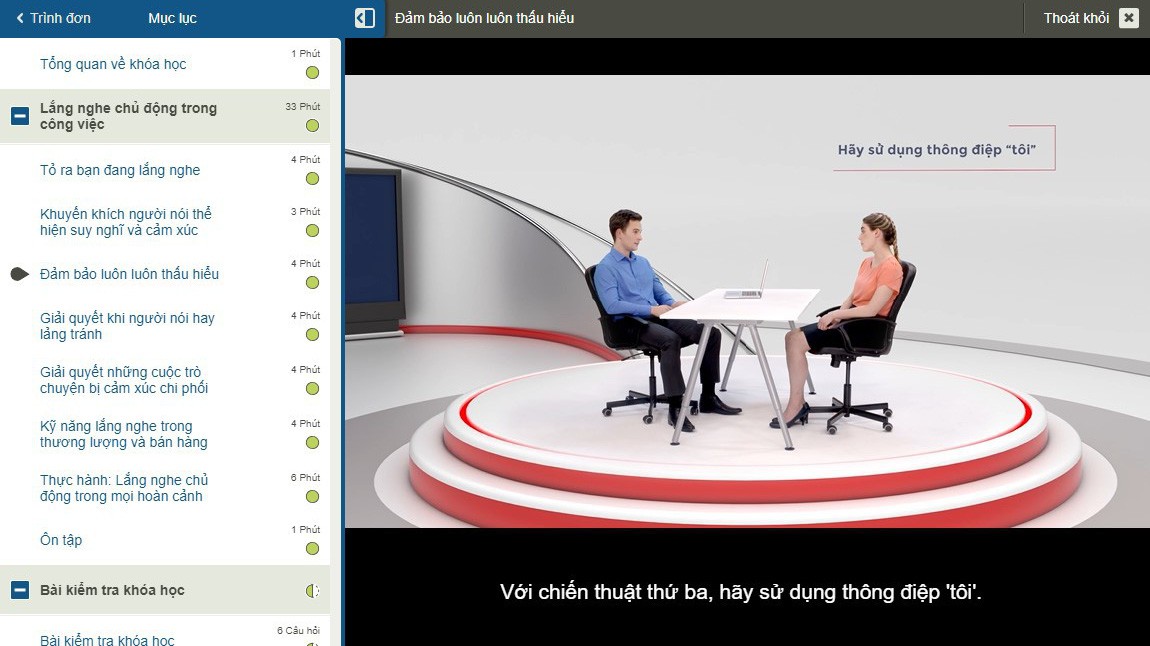Viewport: 1150px width, 646px height.
Task: Open the Mục lục tab
Action: tap(172, 18)
